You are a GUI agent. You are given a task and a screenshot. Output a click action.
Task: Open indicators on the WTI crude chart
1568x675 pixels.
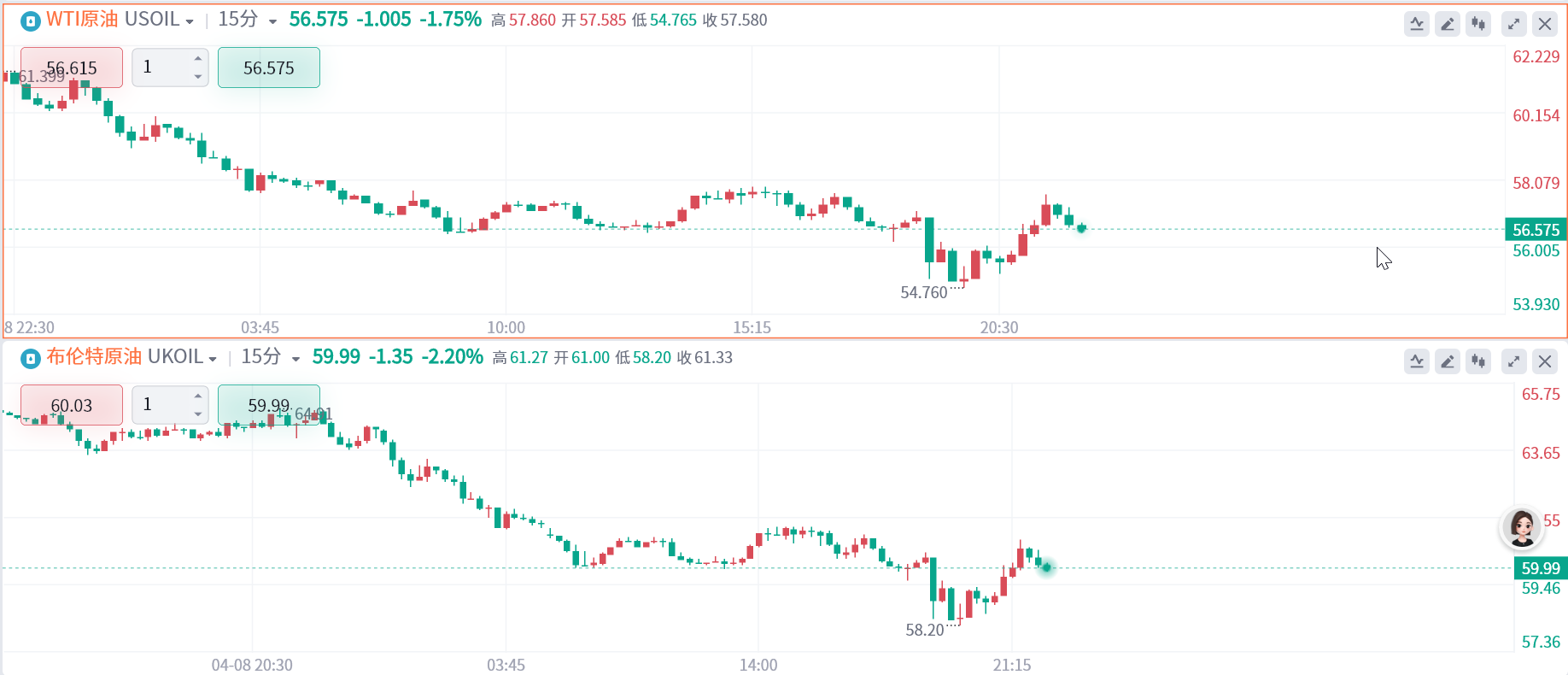pyautogui.click(x=1417, y=24)
